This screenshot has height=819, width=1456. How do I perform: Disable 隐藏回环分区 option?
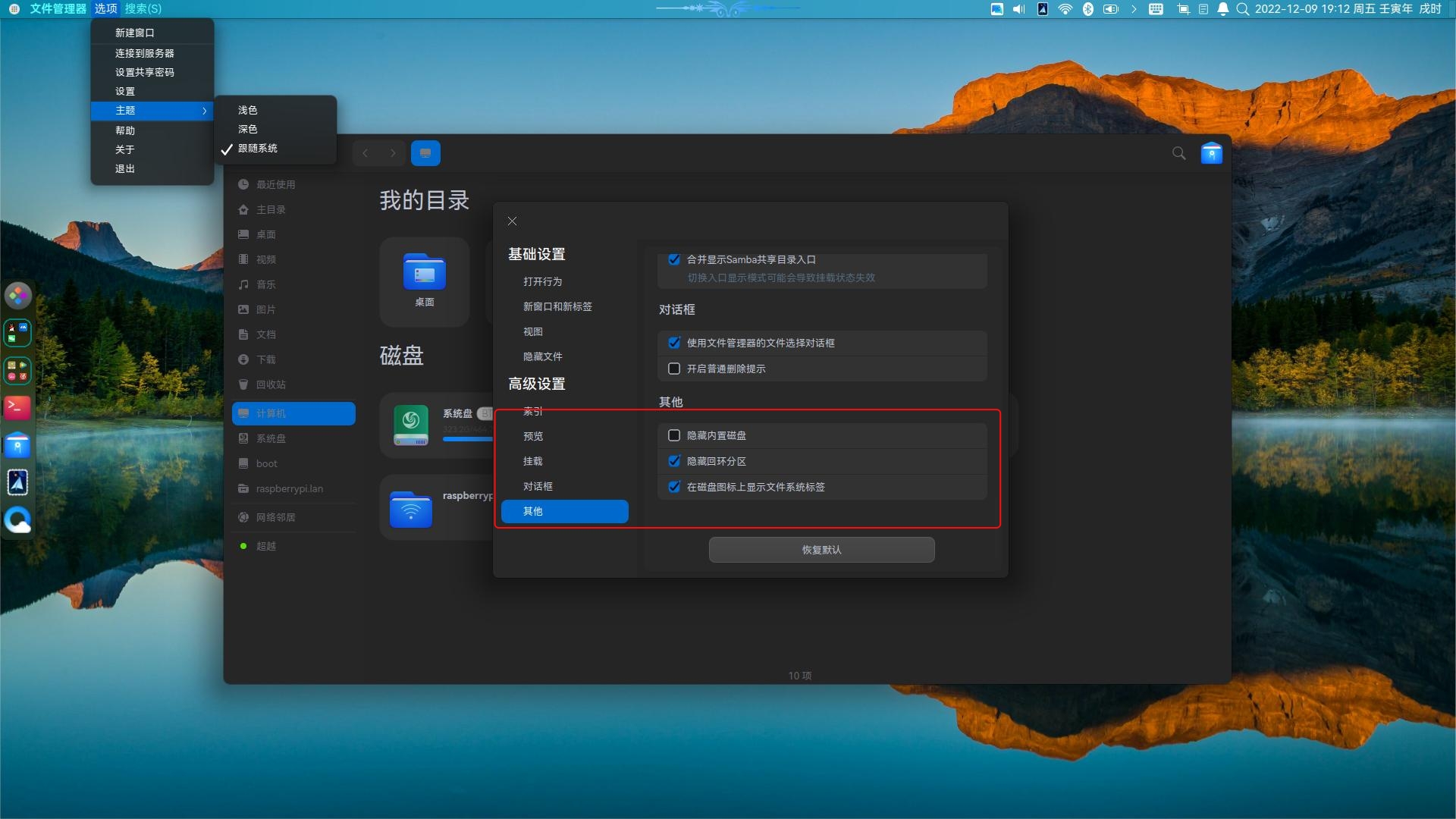pos(675,461)
